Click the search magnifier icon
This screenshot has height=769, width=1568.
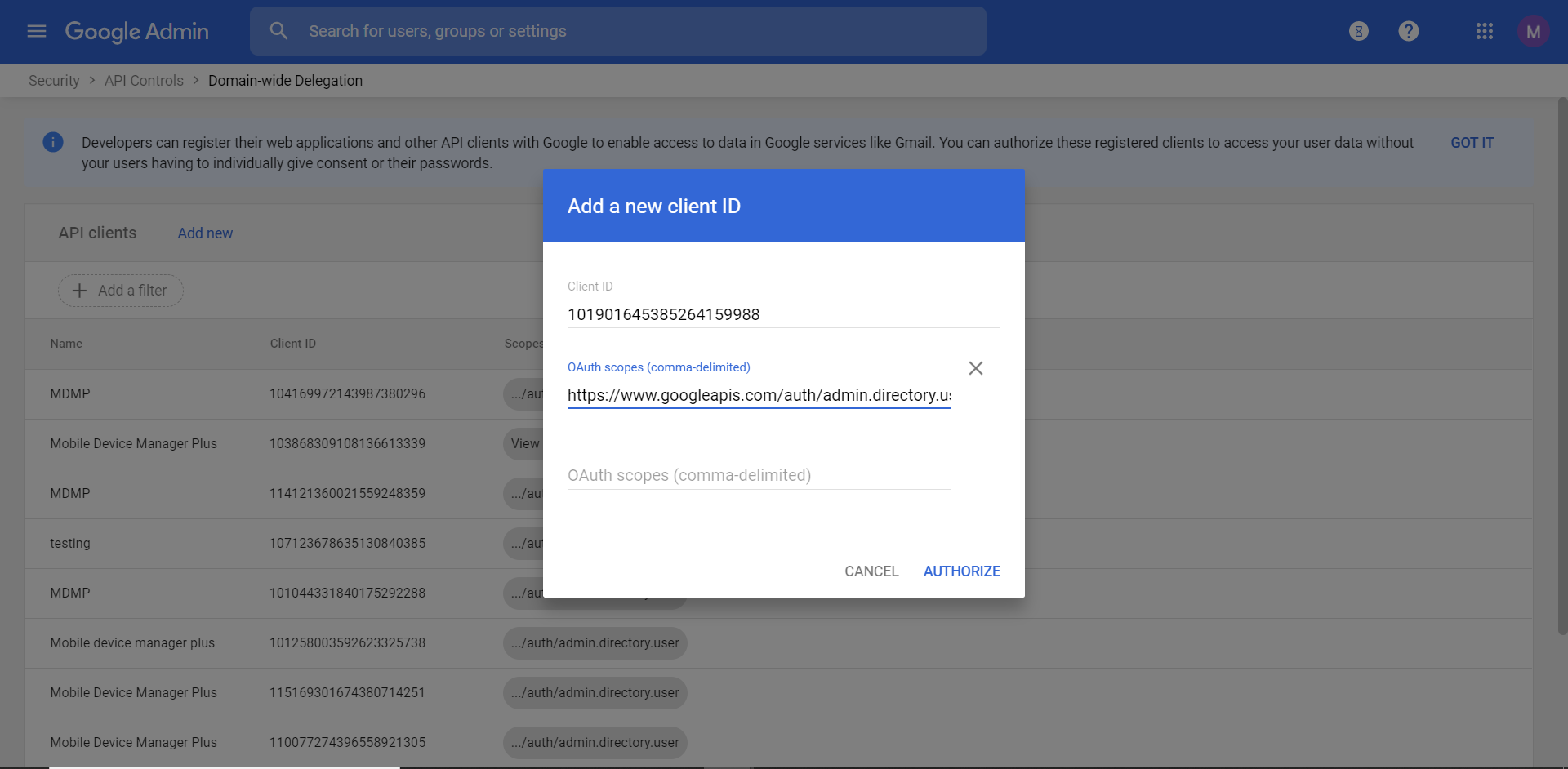point(278,31)
